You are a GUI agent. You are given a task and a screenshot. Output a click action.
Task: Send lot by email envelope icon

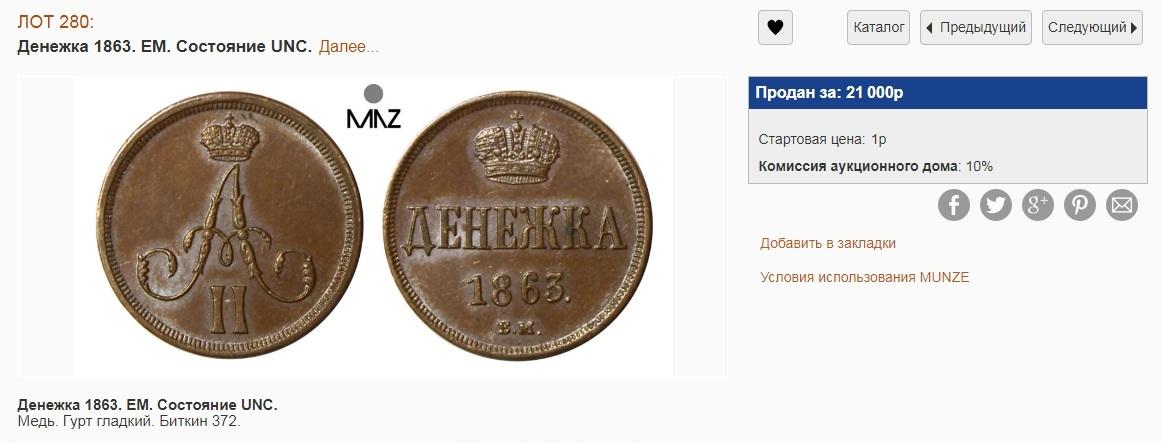(1122, 205)
